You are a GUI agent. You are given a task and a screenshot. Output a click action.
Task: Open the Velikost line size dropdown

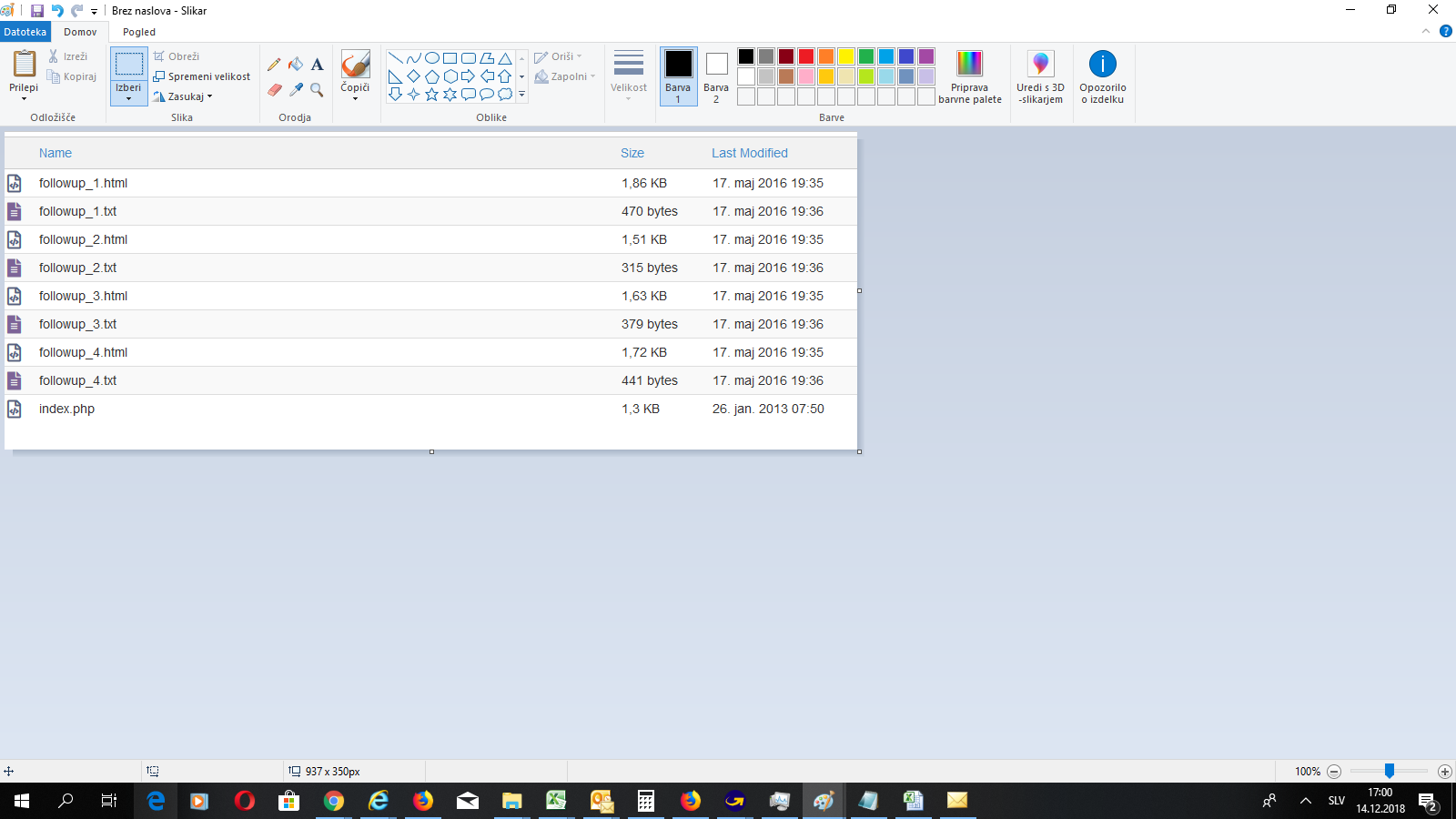629,76
